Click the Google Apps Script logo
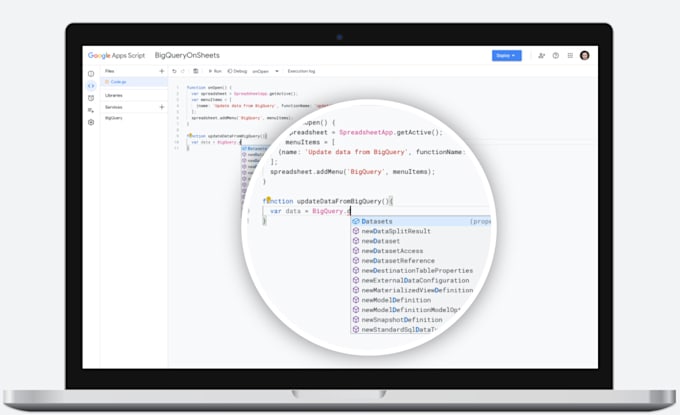This screenshot has width=680, height=415. click(116, 56)
